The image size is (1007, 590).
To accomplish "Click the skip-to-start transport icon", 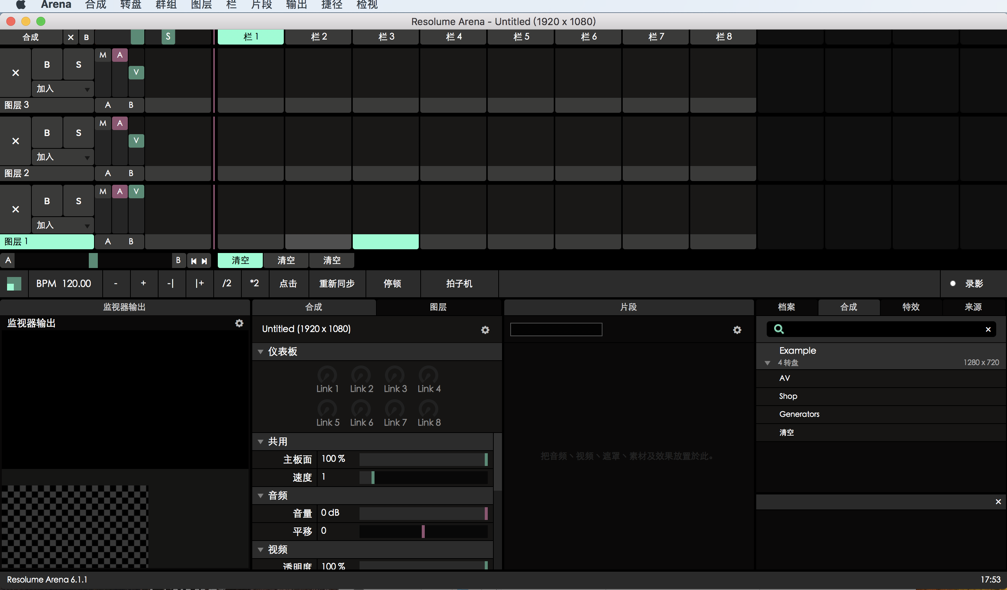I will click(192, 260).
